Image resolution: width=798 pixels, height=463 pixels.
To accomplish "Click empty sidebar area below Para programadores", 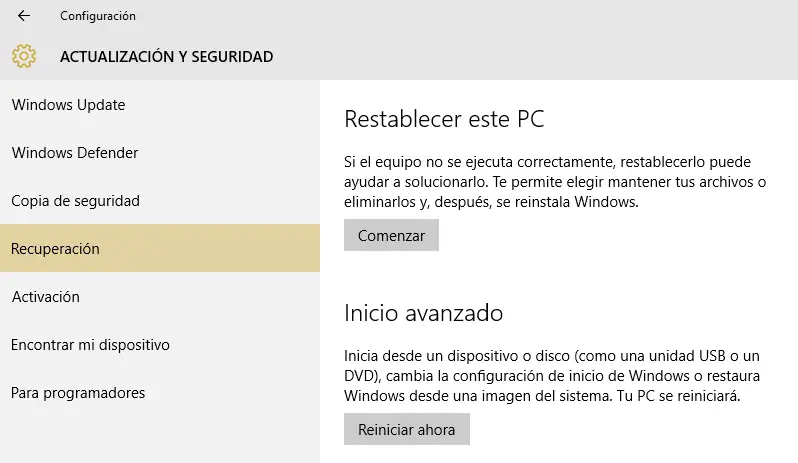I will (x=160, y=435).
